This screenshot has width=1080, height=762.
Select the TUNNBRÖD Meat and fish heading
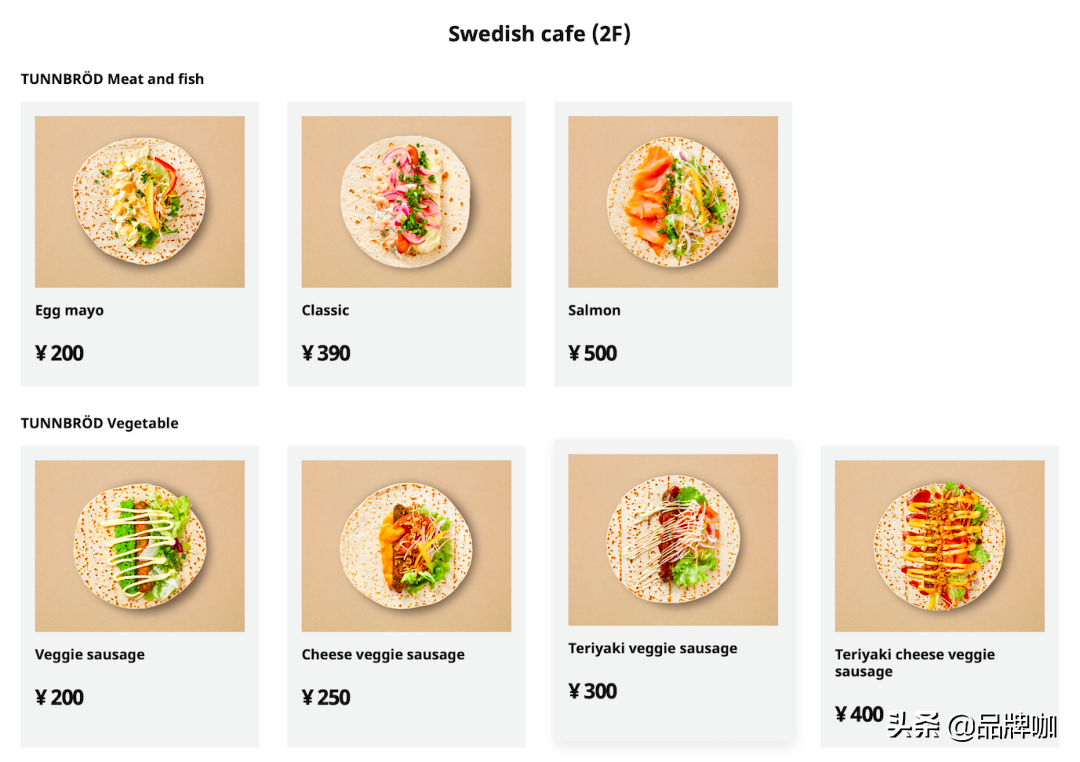tap(112, 79)
